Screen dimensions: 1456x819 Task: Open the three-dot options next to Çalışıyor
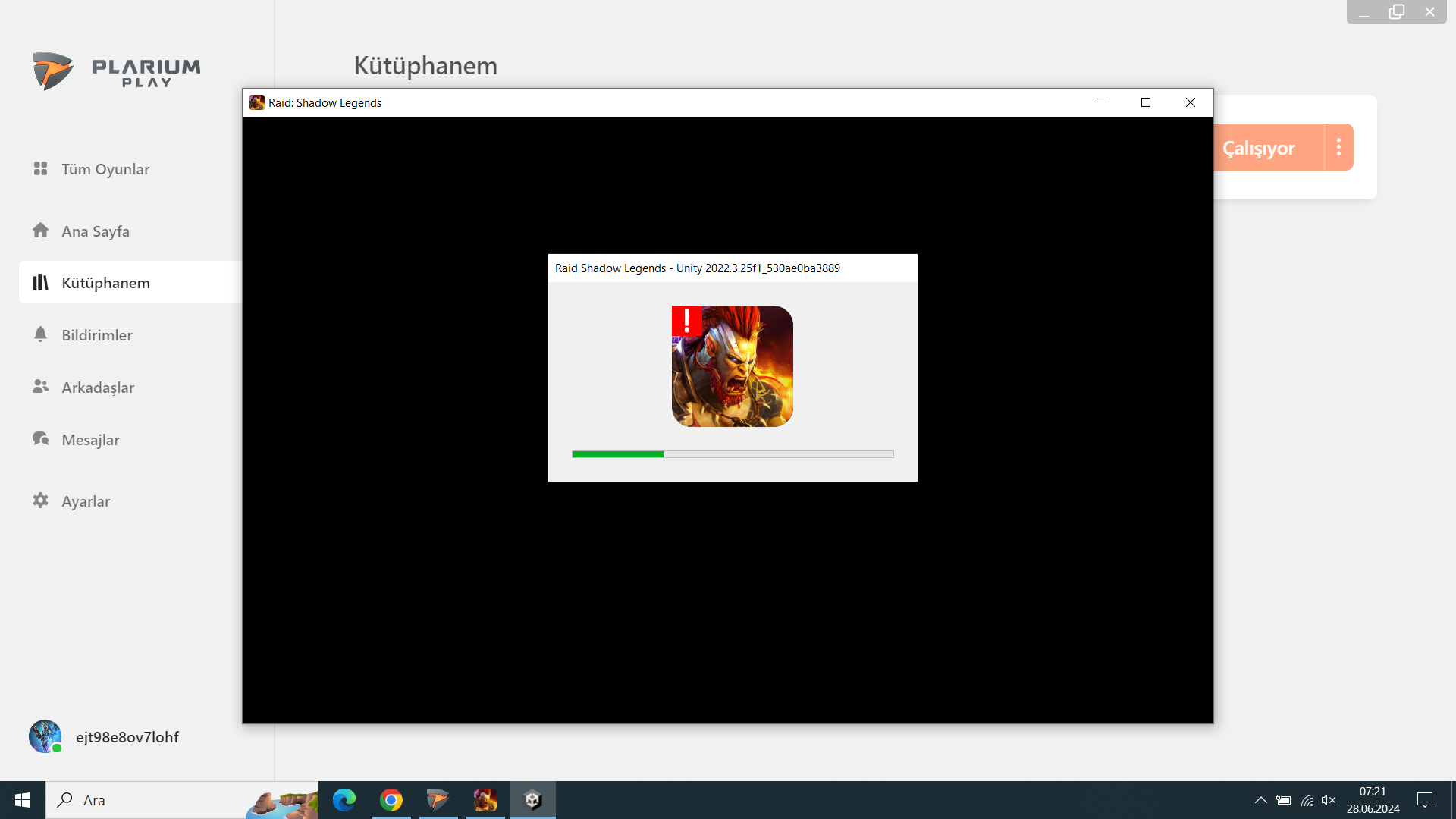pos(1339,147)
